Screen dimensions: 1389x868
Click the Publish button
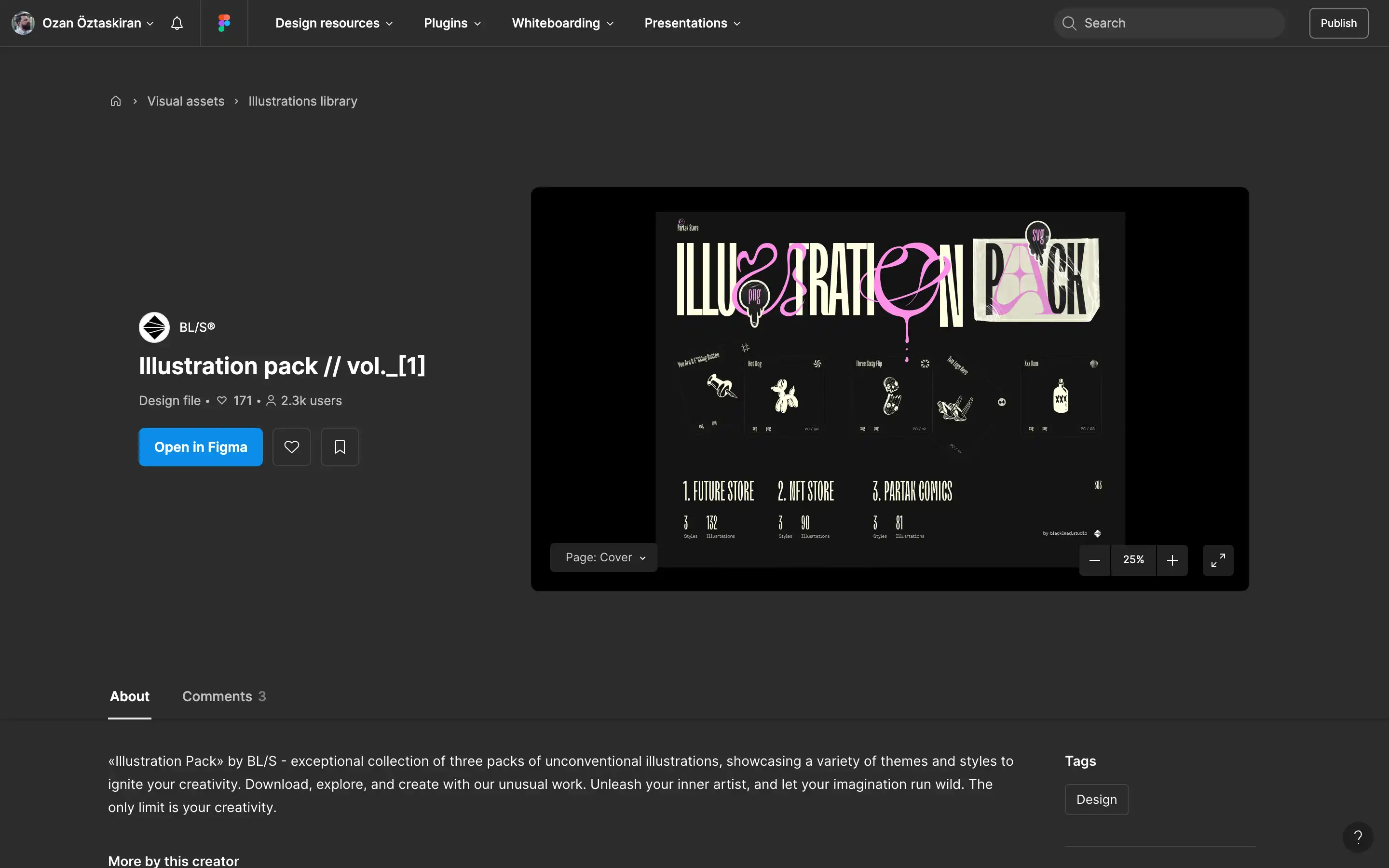pos(1338,23)
